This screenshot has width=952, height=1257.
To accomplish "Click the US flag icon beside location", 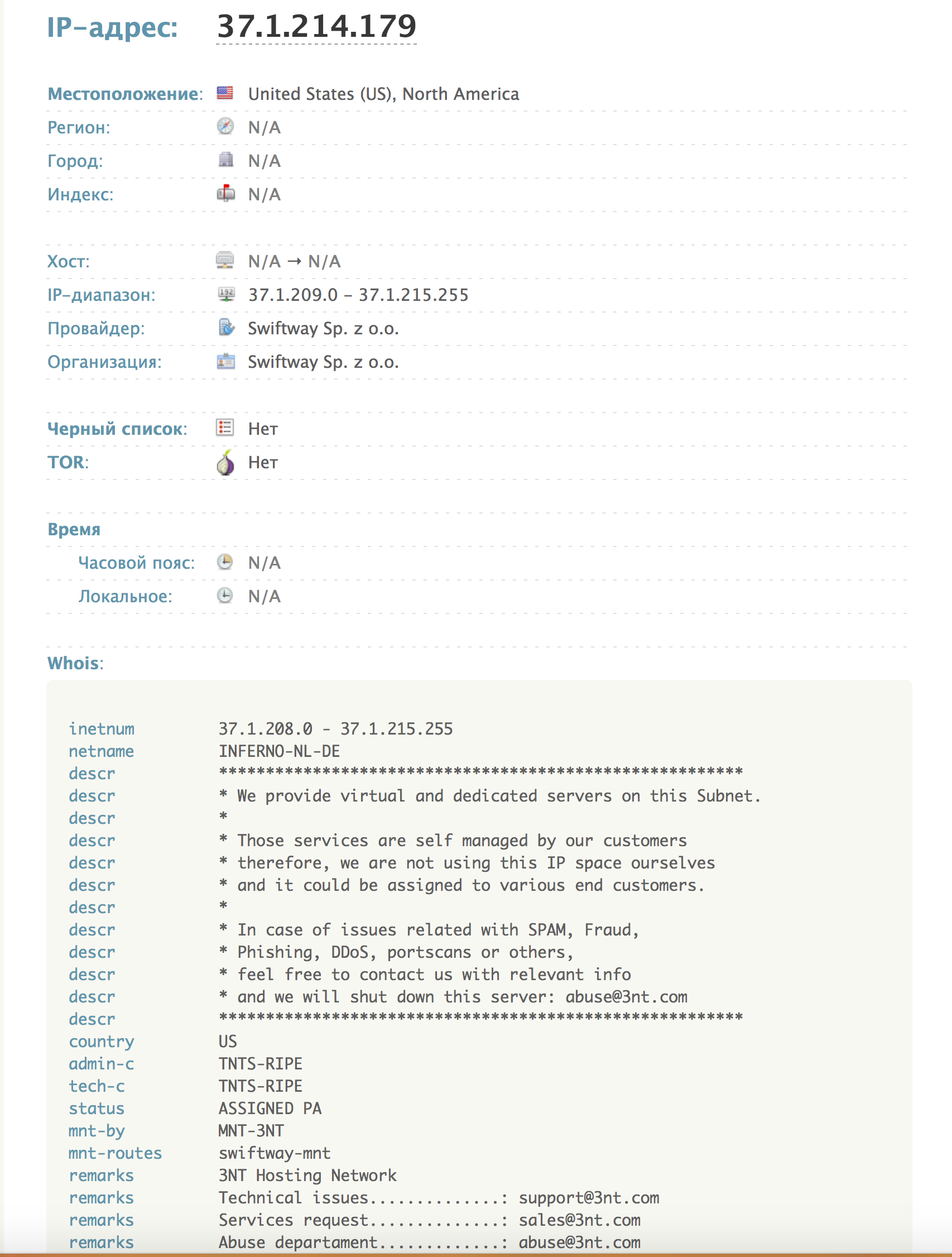I will point(225,93).
